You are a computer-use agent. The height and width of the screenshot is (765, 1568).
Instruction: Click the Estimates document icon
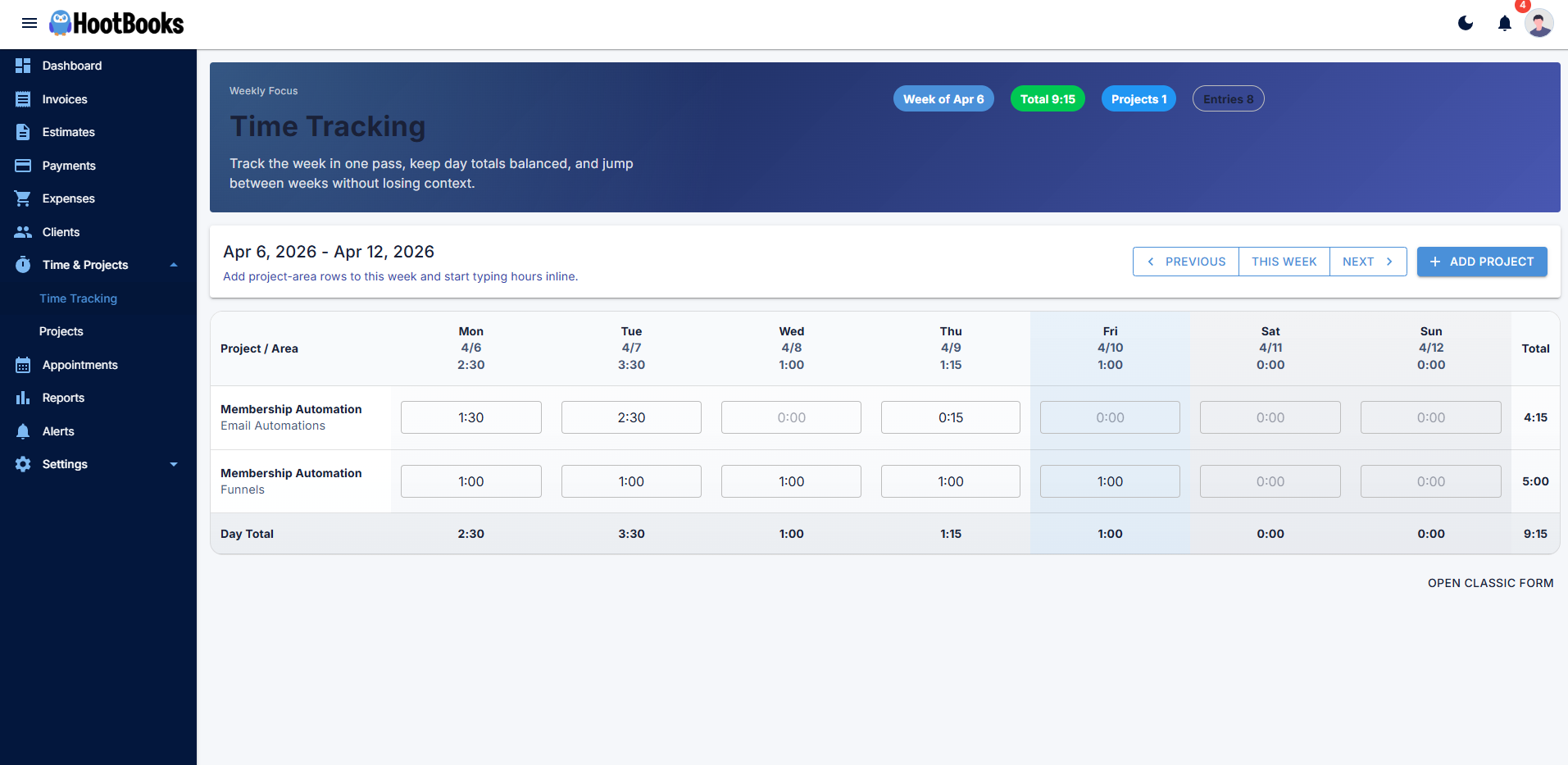coord(23,132)
